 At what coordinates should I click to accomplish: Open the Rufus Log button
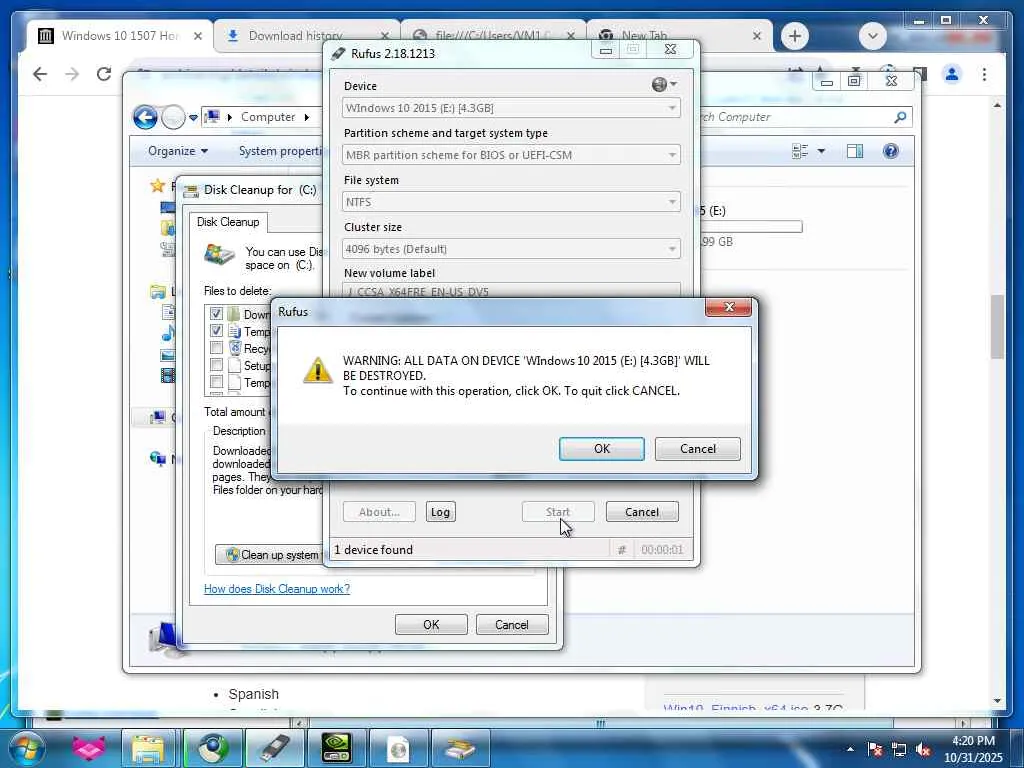[440, 512]
